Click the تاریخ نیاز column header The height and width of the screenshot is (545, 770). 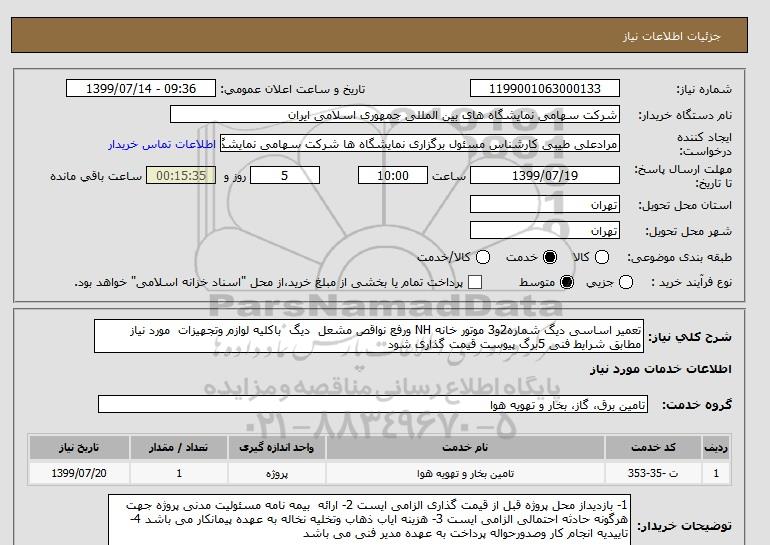click(79, 447)
